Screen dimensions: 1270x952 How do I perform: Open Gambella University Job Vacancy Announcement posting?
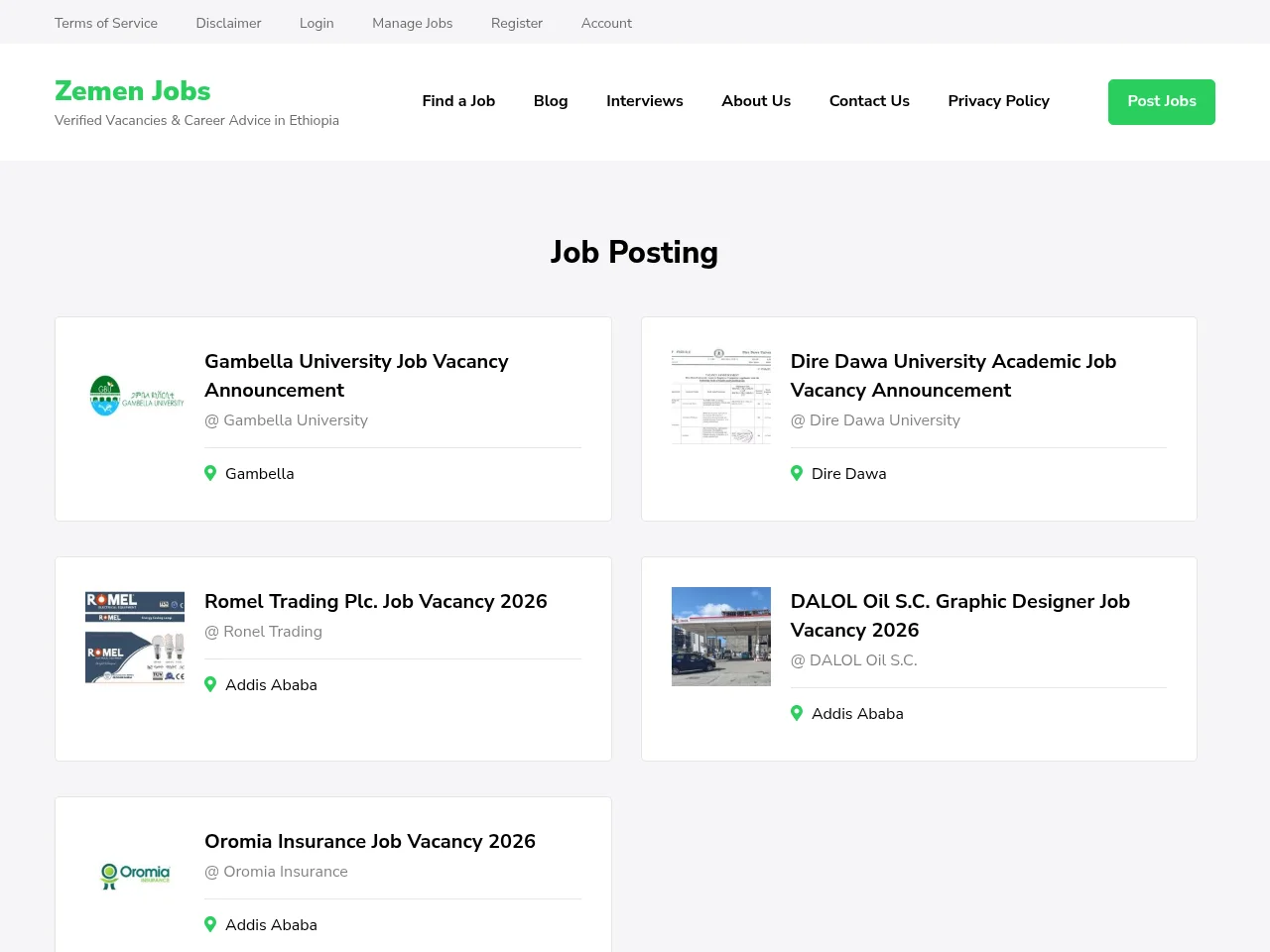[356, 376]
